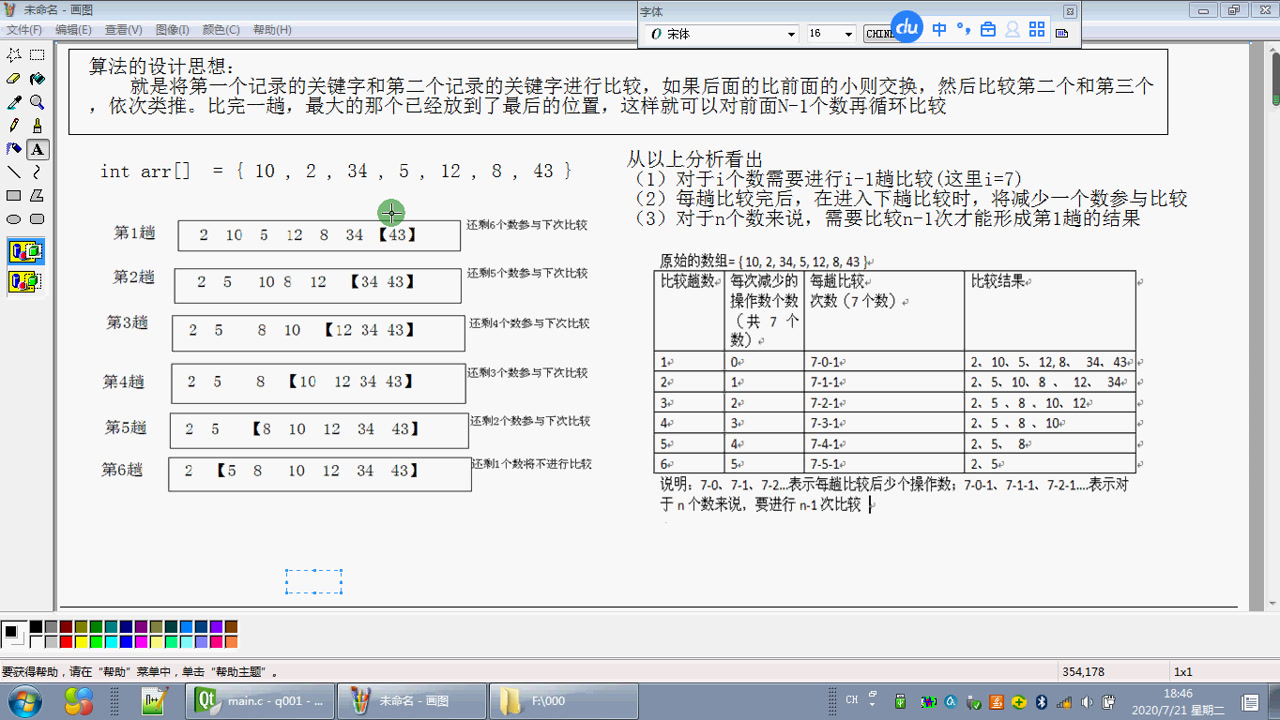
Task: Expand the font size 16 dropdown
Action: pyautogui.click(x=848, y=34)
